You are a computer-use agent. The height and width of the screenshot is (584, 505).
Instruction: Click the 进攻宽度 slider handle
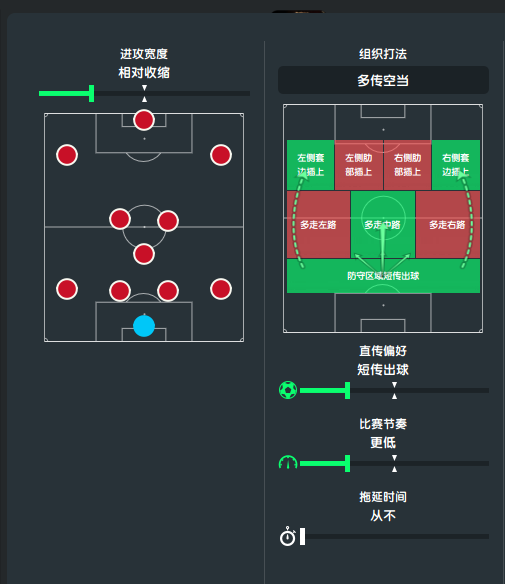[92, 93]
